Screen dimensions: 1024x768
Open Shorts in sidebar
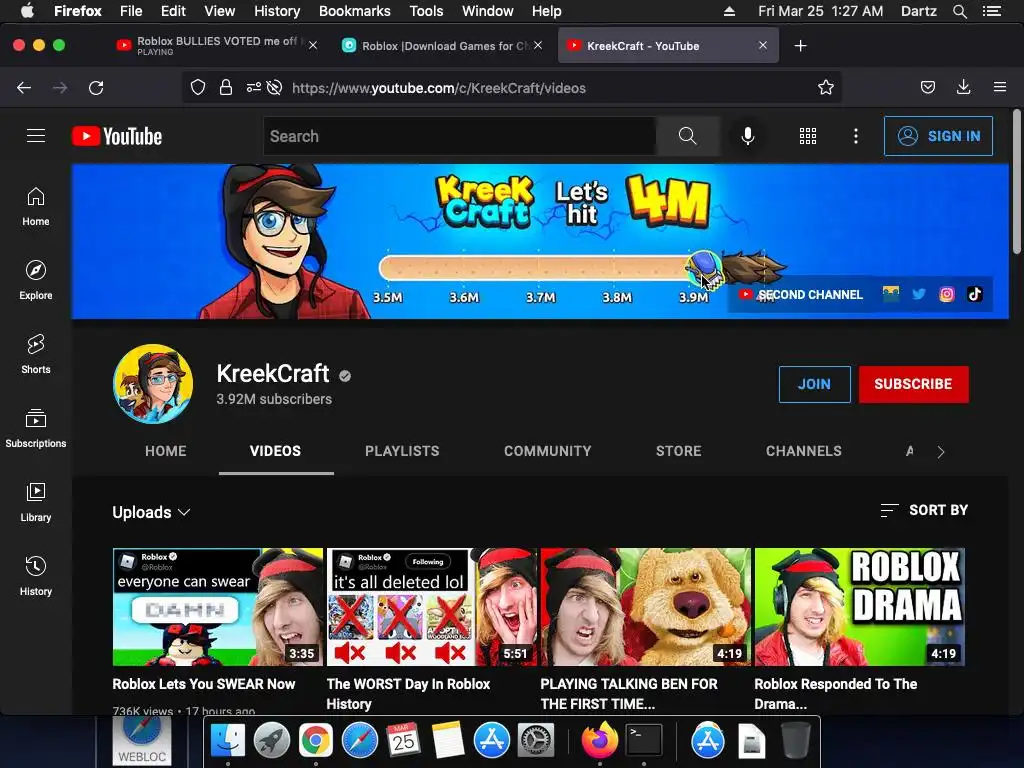pos(36,355)
